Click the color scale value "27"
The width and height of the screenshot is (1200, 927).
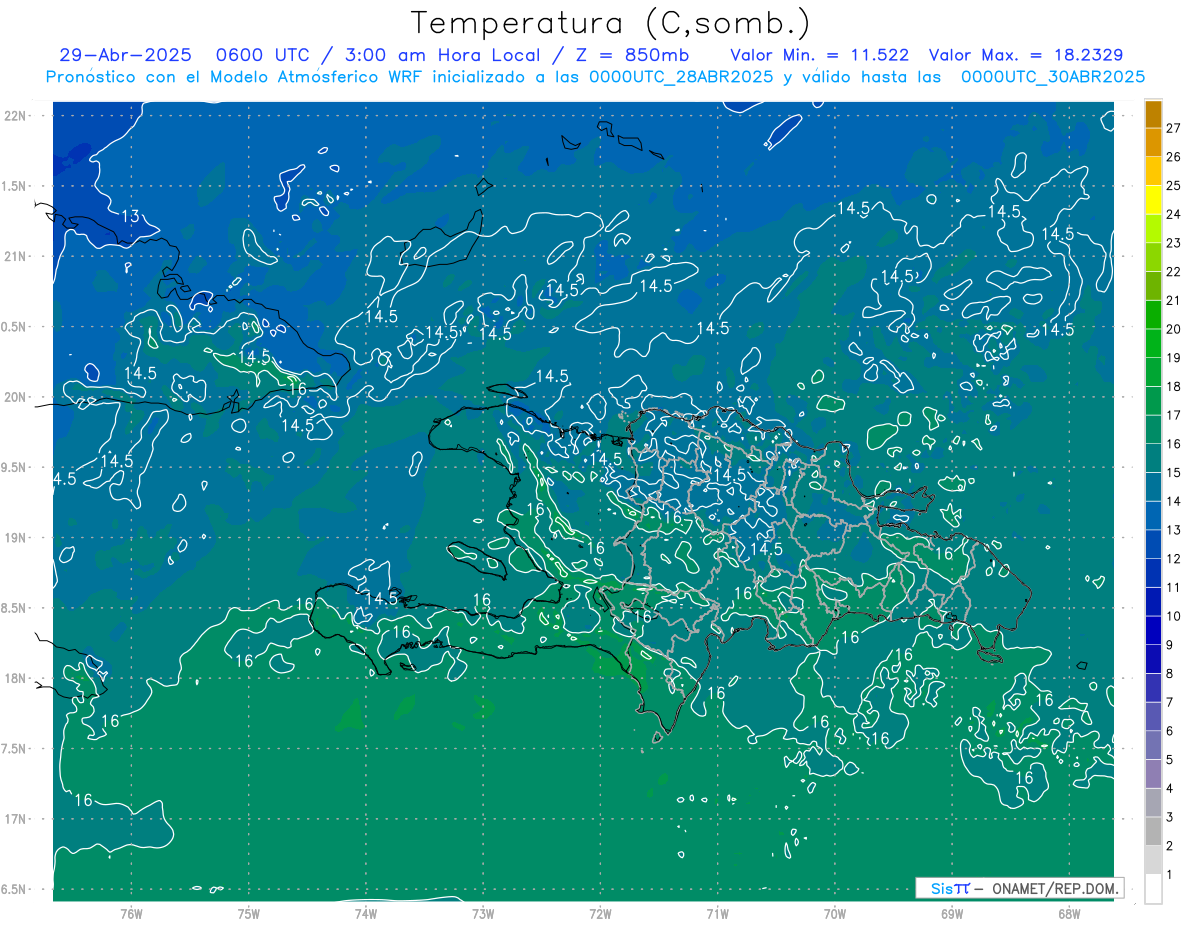[x=1174, y=128]
